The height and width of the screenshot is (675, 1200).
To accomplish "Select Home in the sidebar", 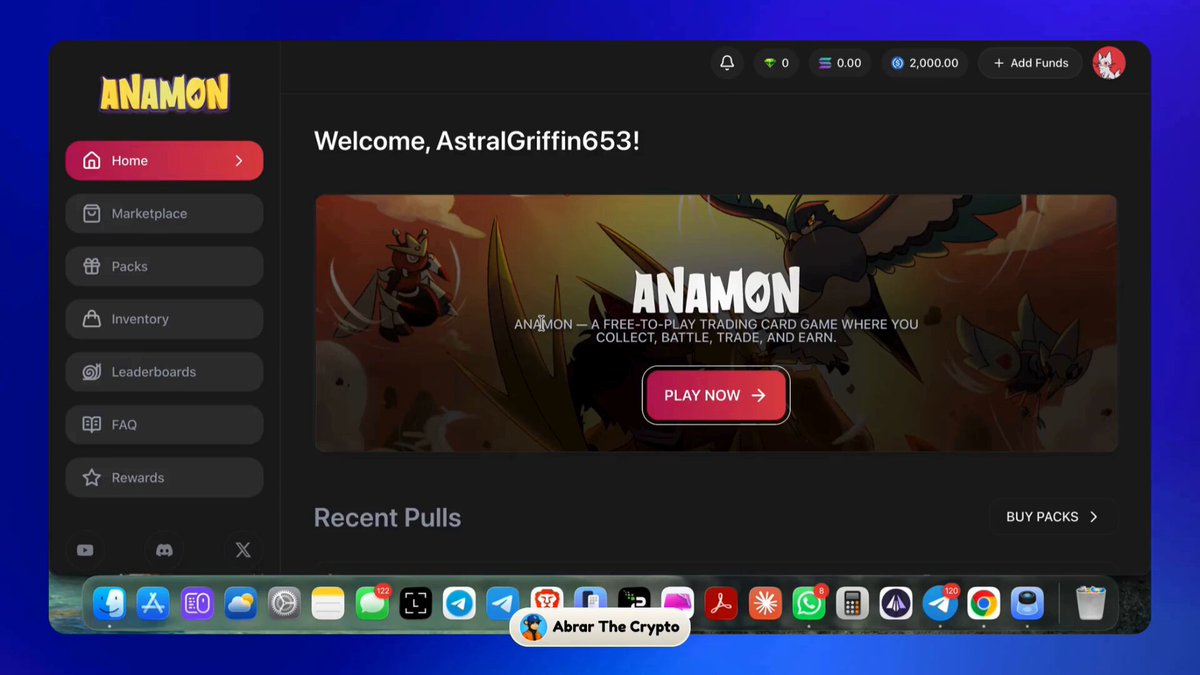I will point(164,161).
